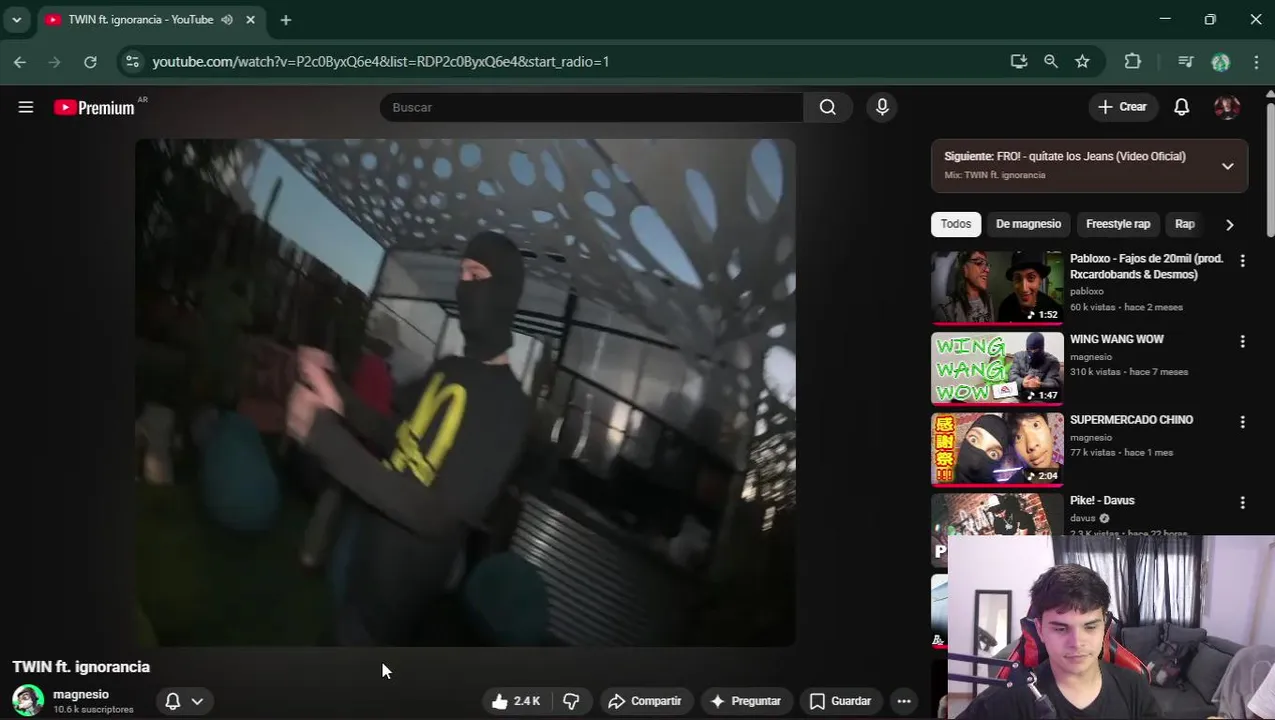
Task: Select the Freestyle rap filter chip
Action: (1118, 224)
